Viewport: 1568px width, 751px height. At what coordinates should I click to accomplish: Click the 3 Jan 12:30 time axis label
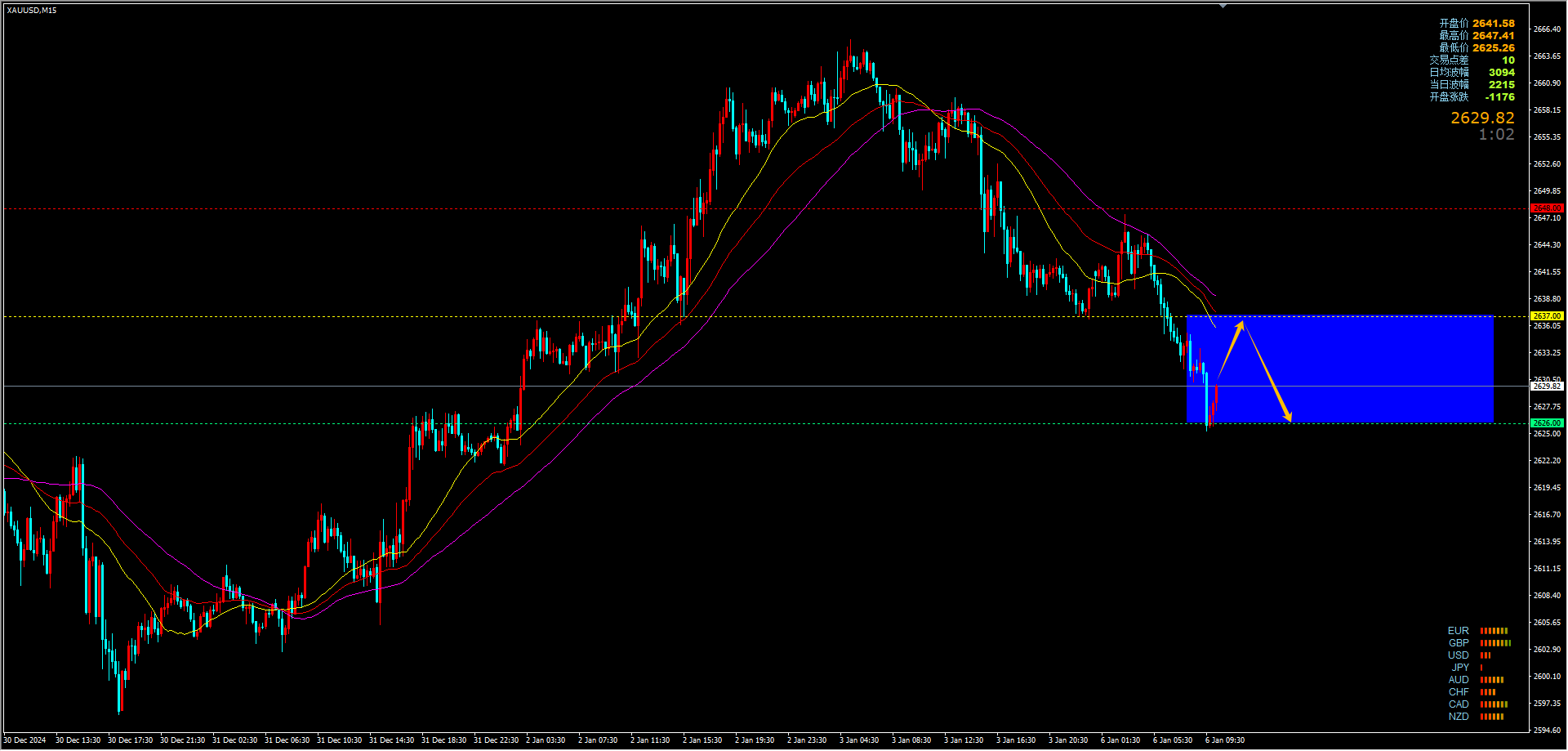coord(964,740)
